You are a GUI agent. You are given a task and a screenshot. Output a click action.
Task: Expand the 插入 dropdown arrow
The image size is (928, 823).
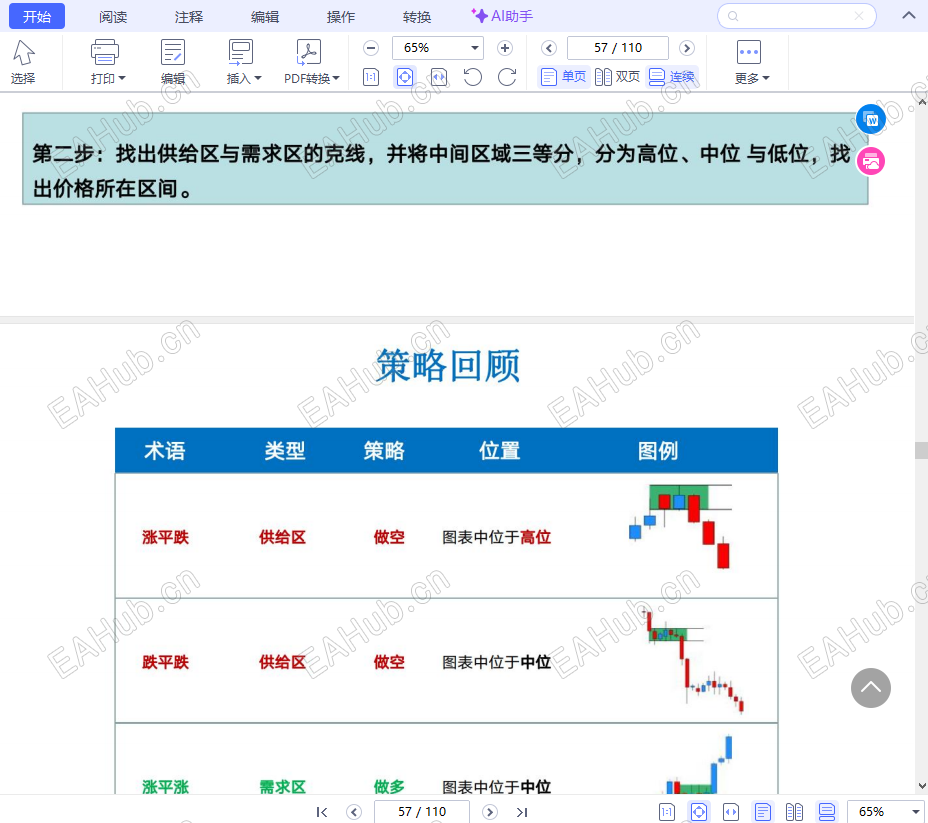(x=257, y=78)
